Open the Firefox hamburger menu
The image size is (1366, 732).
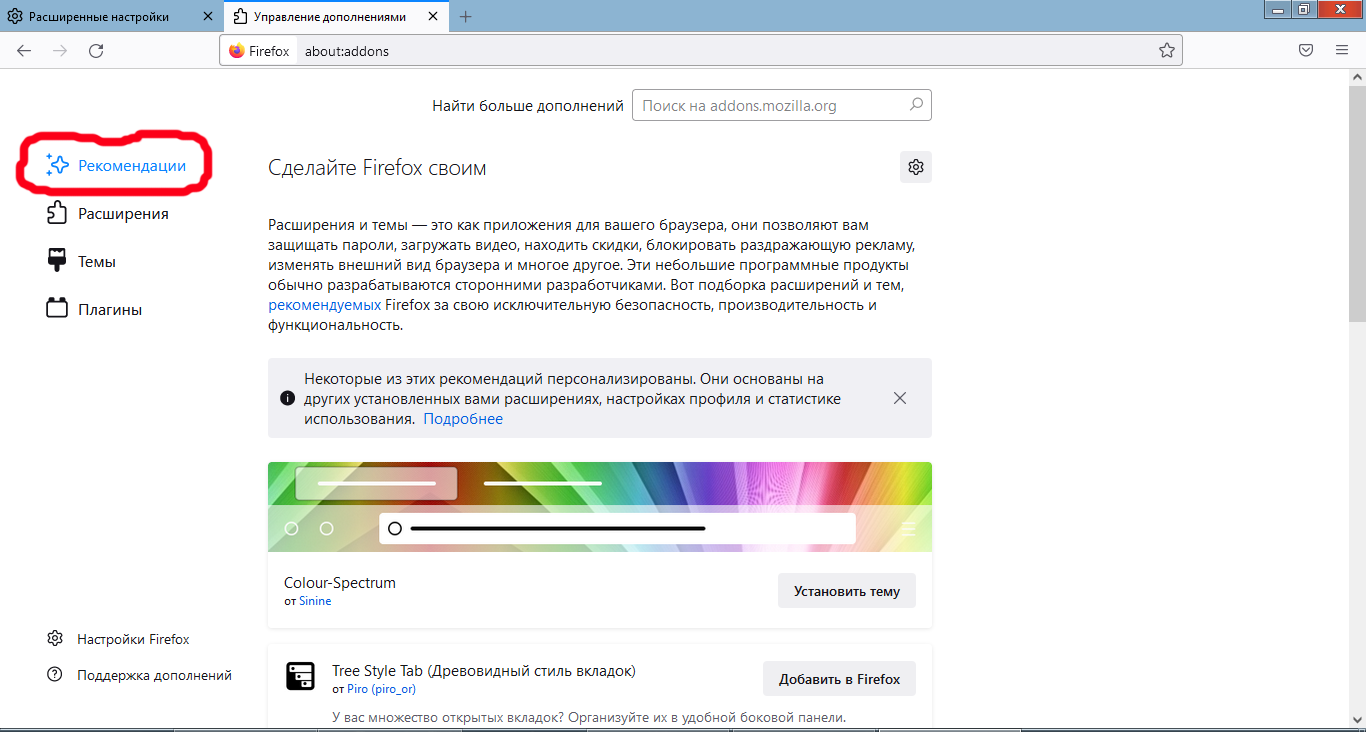point(1342,51)
